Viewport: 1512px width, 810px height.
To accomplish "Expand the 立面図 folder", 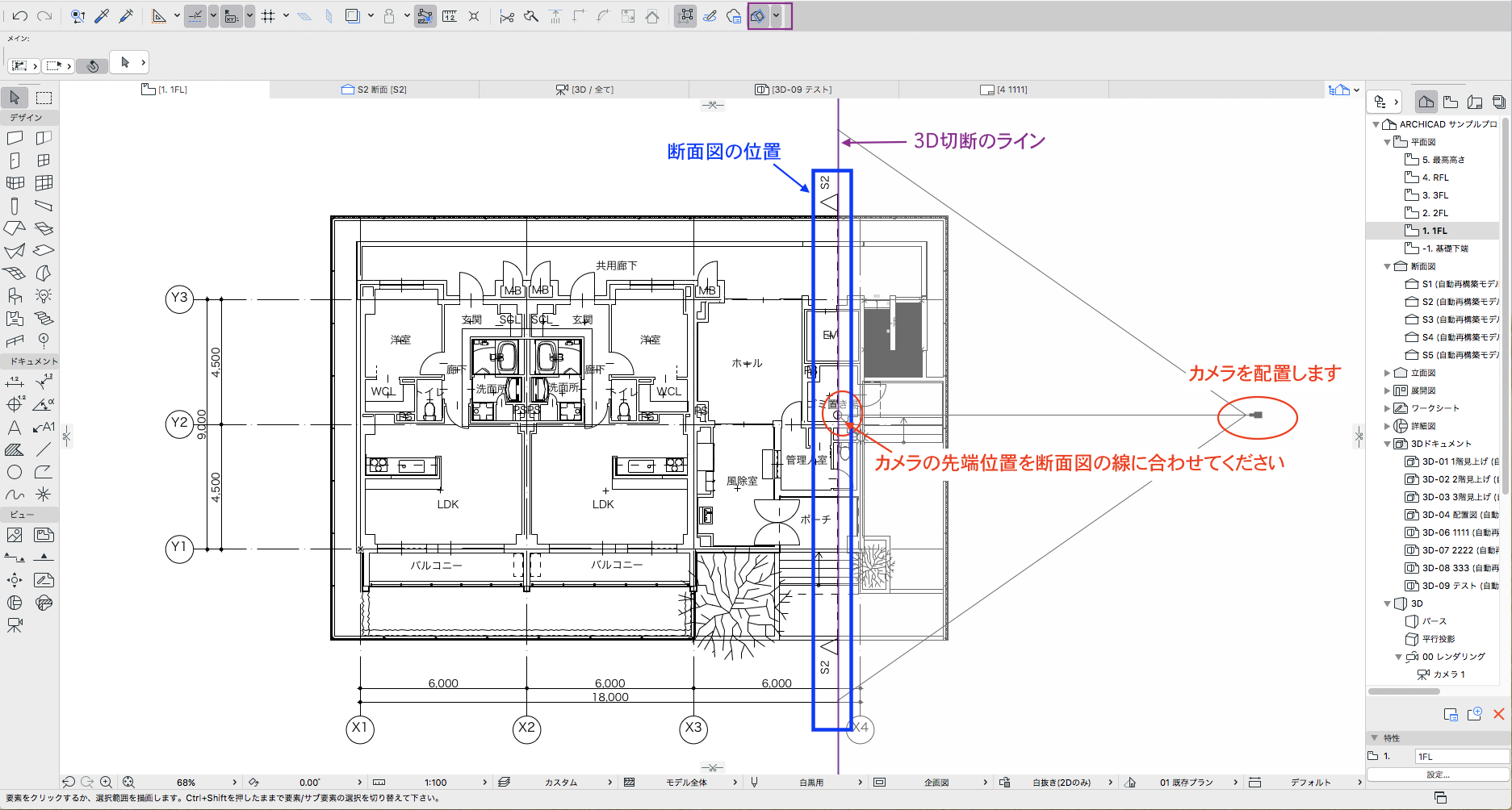I will 1387,373.
